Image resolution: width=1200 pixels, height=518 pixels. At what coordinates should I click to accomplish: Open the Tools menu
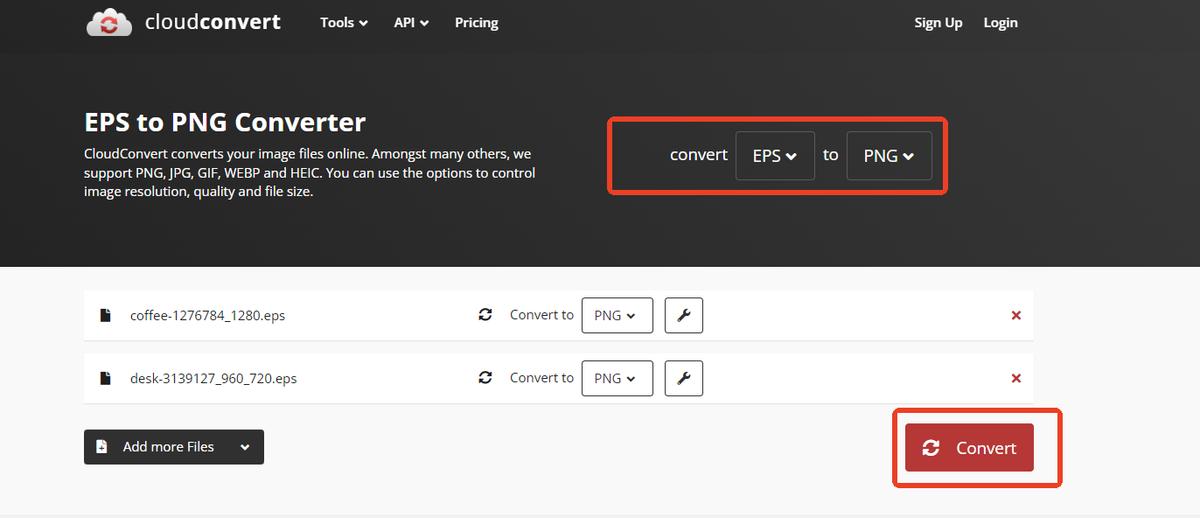pos(344,22)
